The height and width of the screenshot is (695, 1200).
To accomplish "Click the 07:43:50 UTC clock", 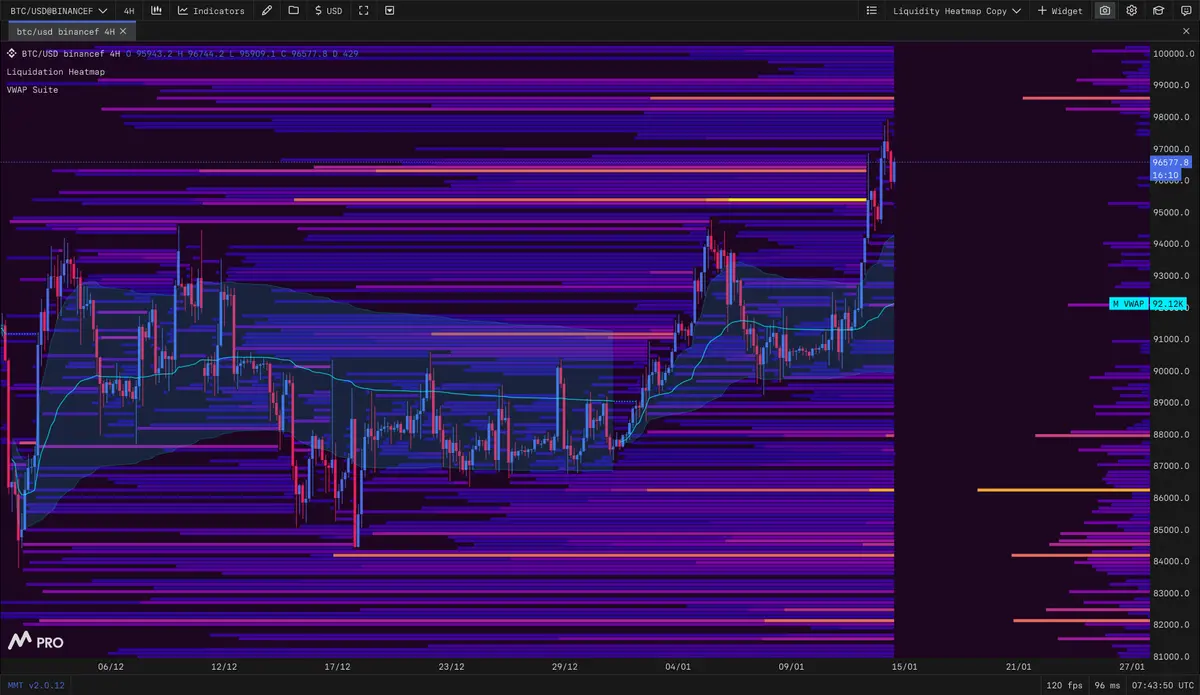I will 1164,686.
